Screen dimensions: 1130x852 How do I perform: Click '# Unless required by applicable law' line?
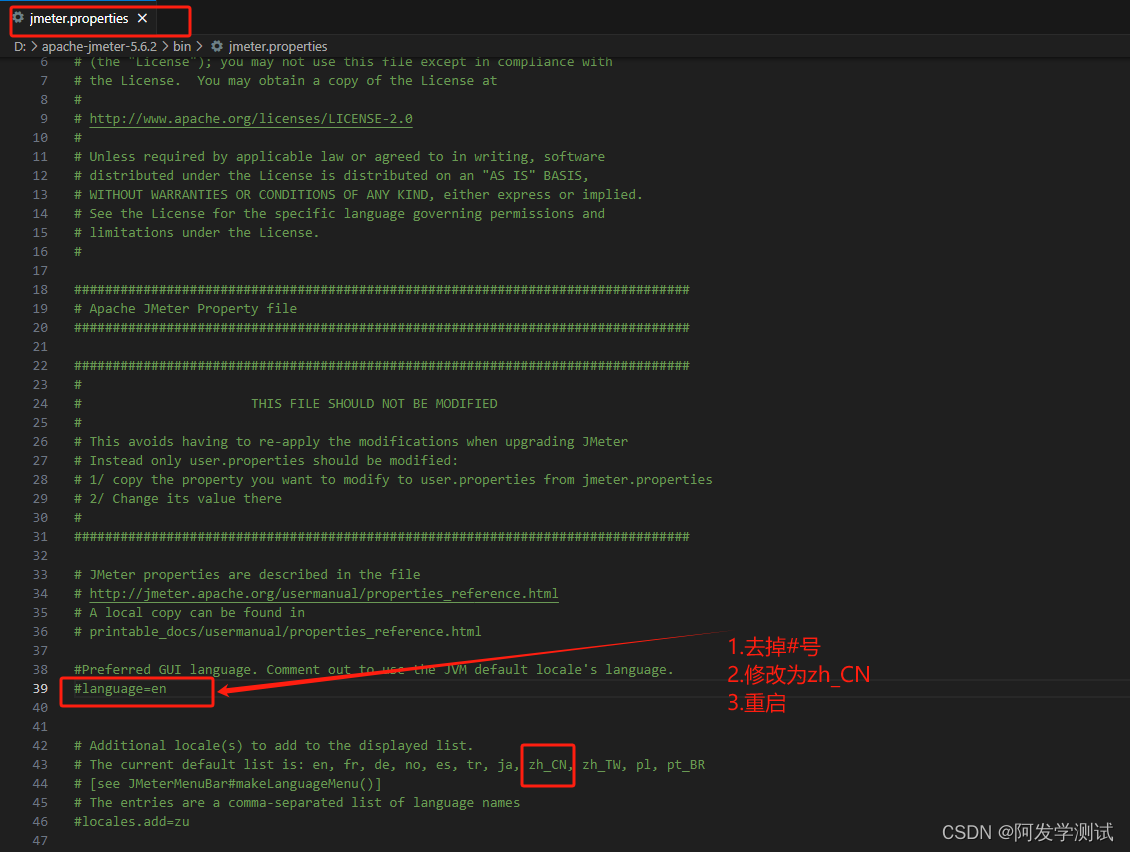click(x=339, y=156)
